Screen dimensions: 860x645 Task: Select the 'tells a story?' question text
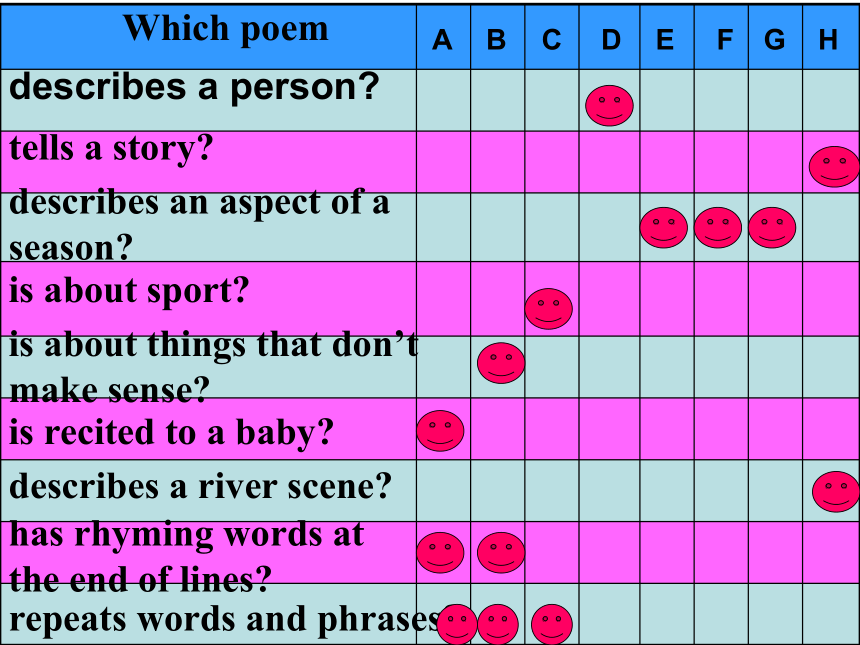pyautogui.click(x=111, y=149)
